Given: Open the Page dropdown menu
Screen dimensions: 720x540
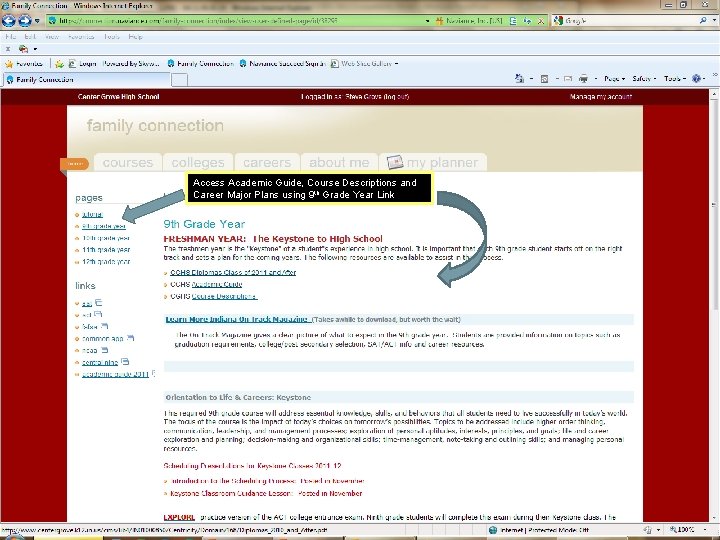Looking at the screenshot, I should (614, 79).
